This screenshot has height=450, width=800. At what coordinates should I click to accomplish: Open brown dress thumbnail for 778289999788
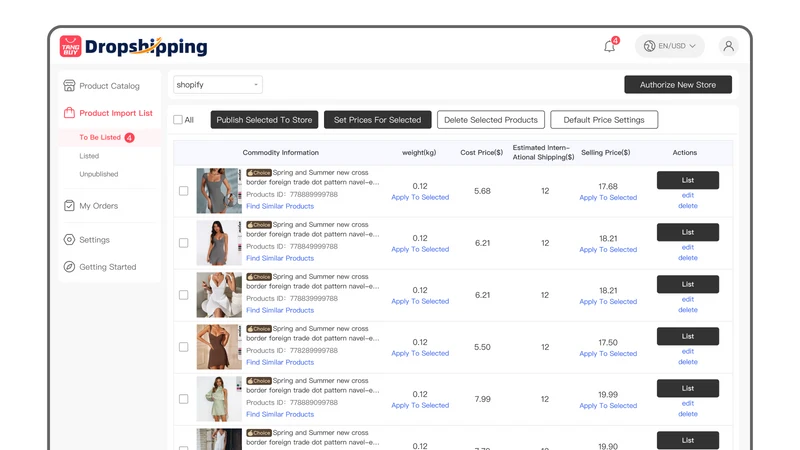(x=219, y=347)
